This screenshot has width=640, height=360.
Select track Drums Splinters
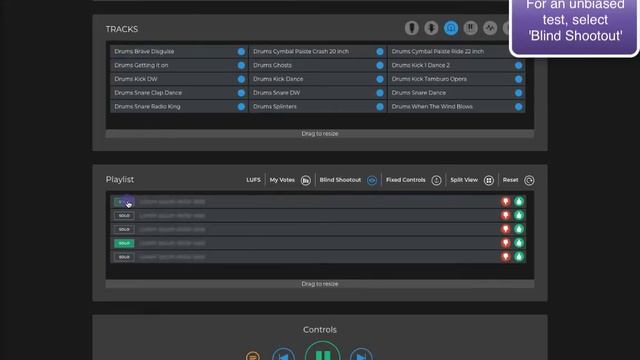point(318,107)
